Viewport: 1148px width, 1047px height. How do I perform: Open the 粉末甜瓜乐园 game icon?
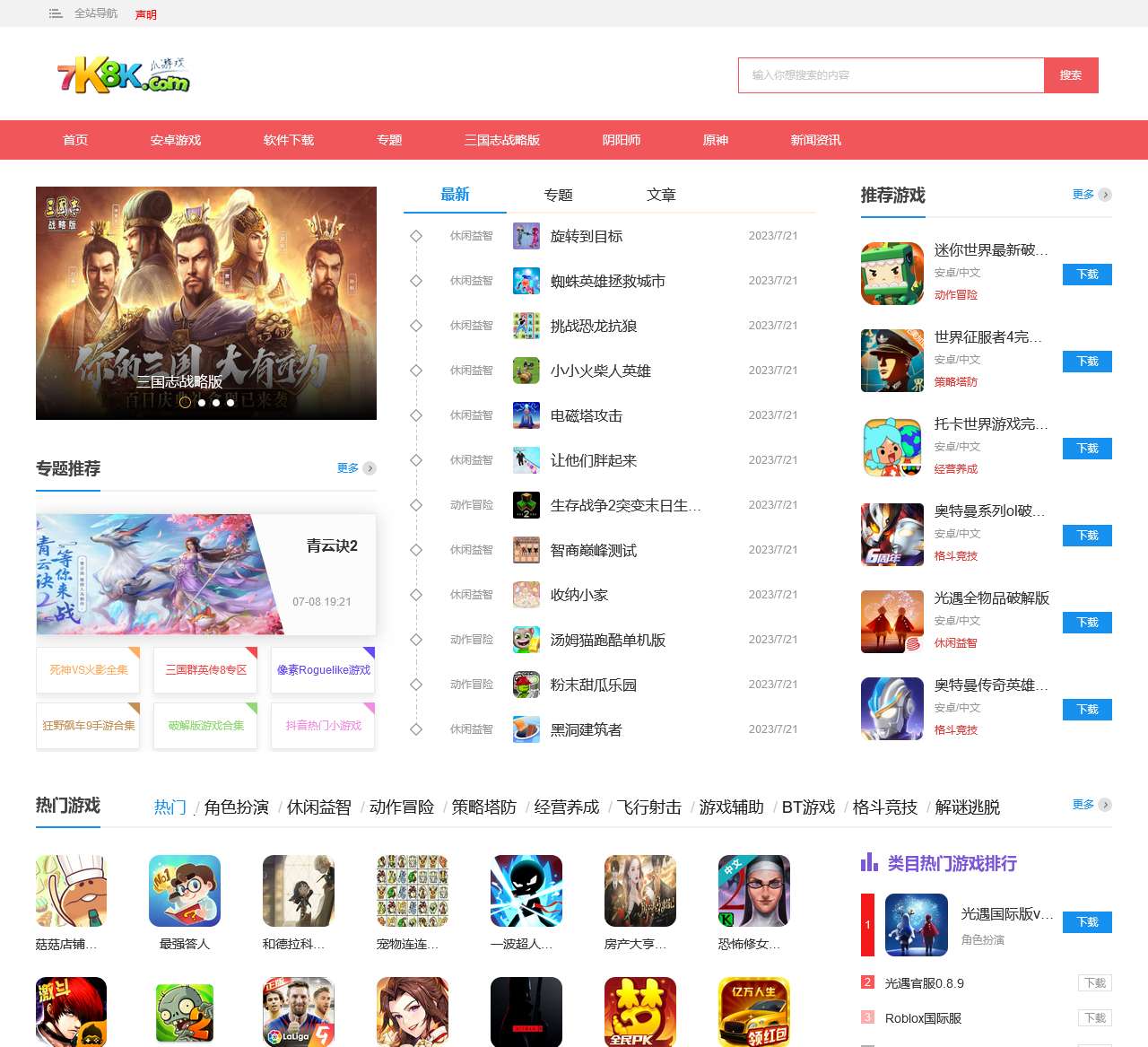click(x=526, y=685)
